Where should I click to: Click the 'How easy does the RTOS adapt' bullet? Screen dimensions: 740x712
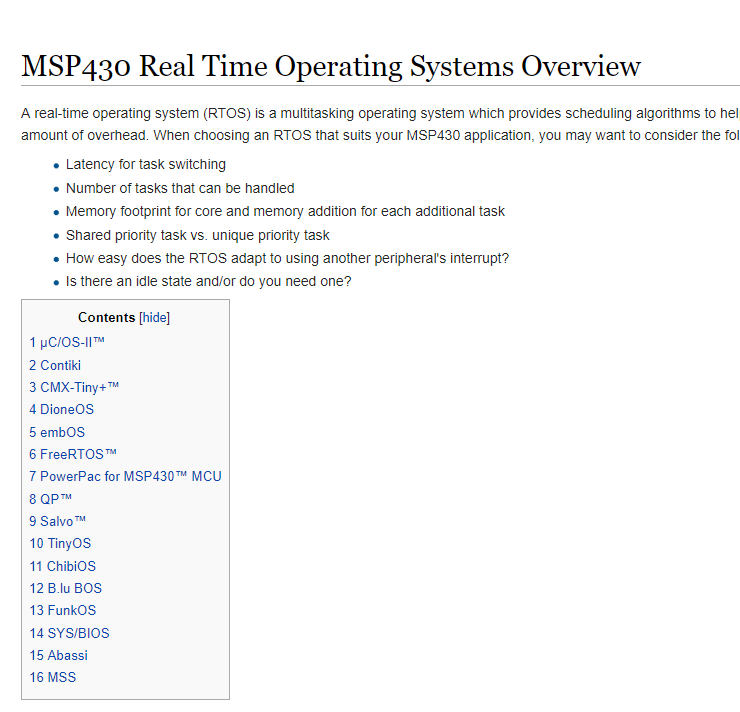[287, 259]
